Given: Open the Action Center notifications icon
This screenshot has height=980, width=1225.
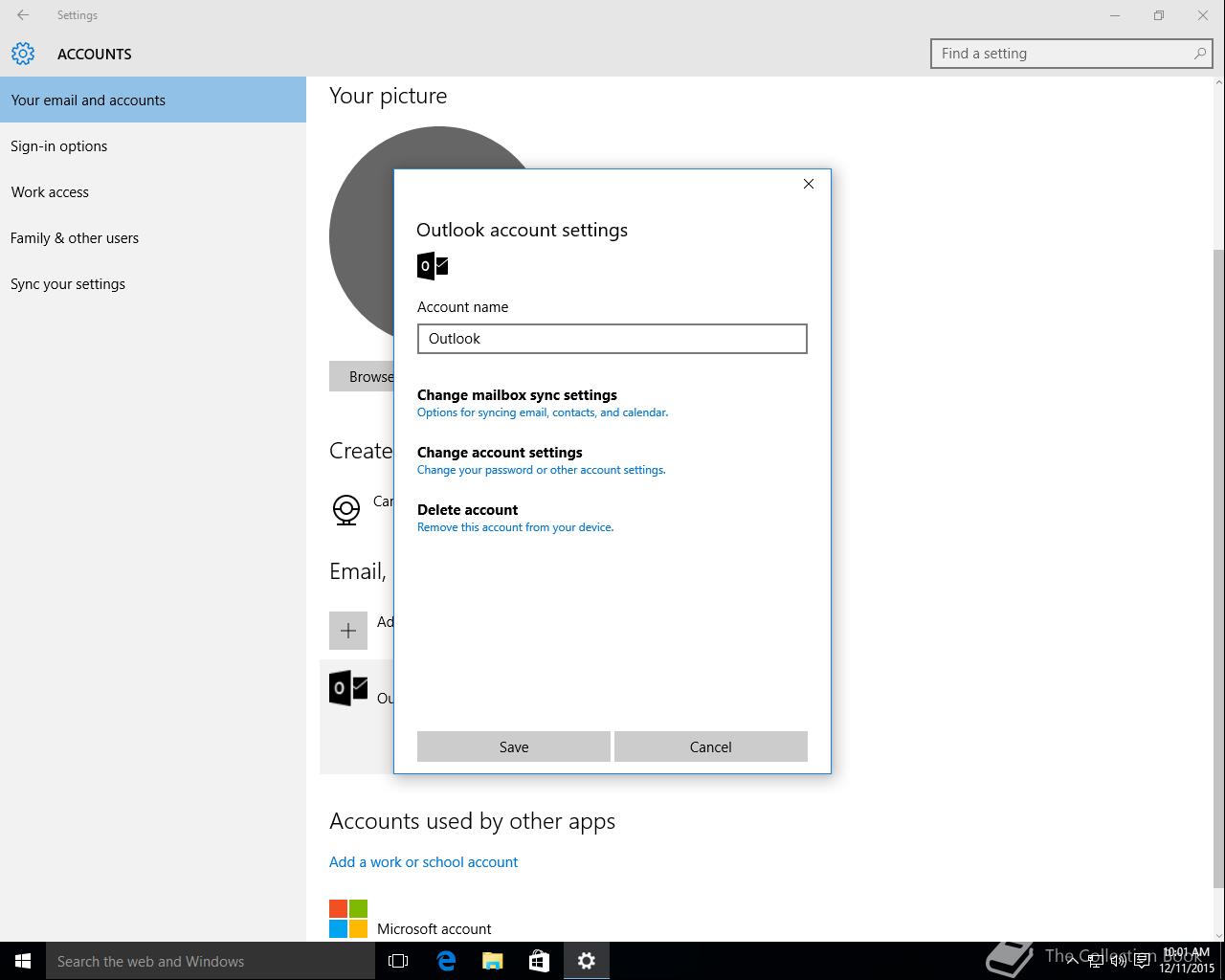Looking at the screenshot, I should [1142, 961].
